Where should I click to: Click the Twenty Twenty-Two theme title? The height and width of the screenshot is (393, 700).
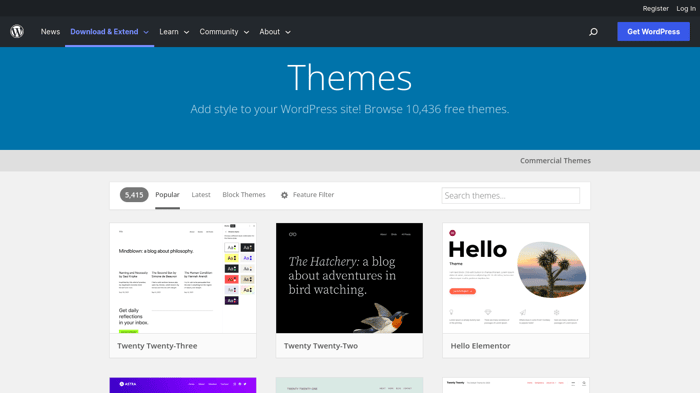(321, 346)
